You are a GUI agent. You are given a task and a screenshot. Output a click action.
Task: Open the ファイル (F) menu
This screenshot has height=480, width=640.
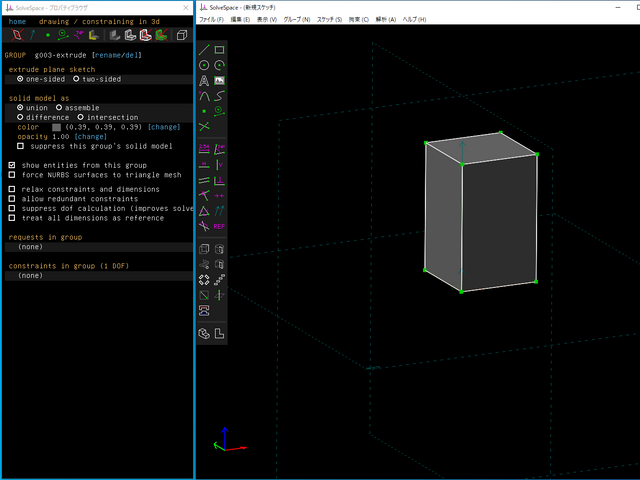[211, 19]
